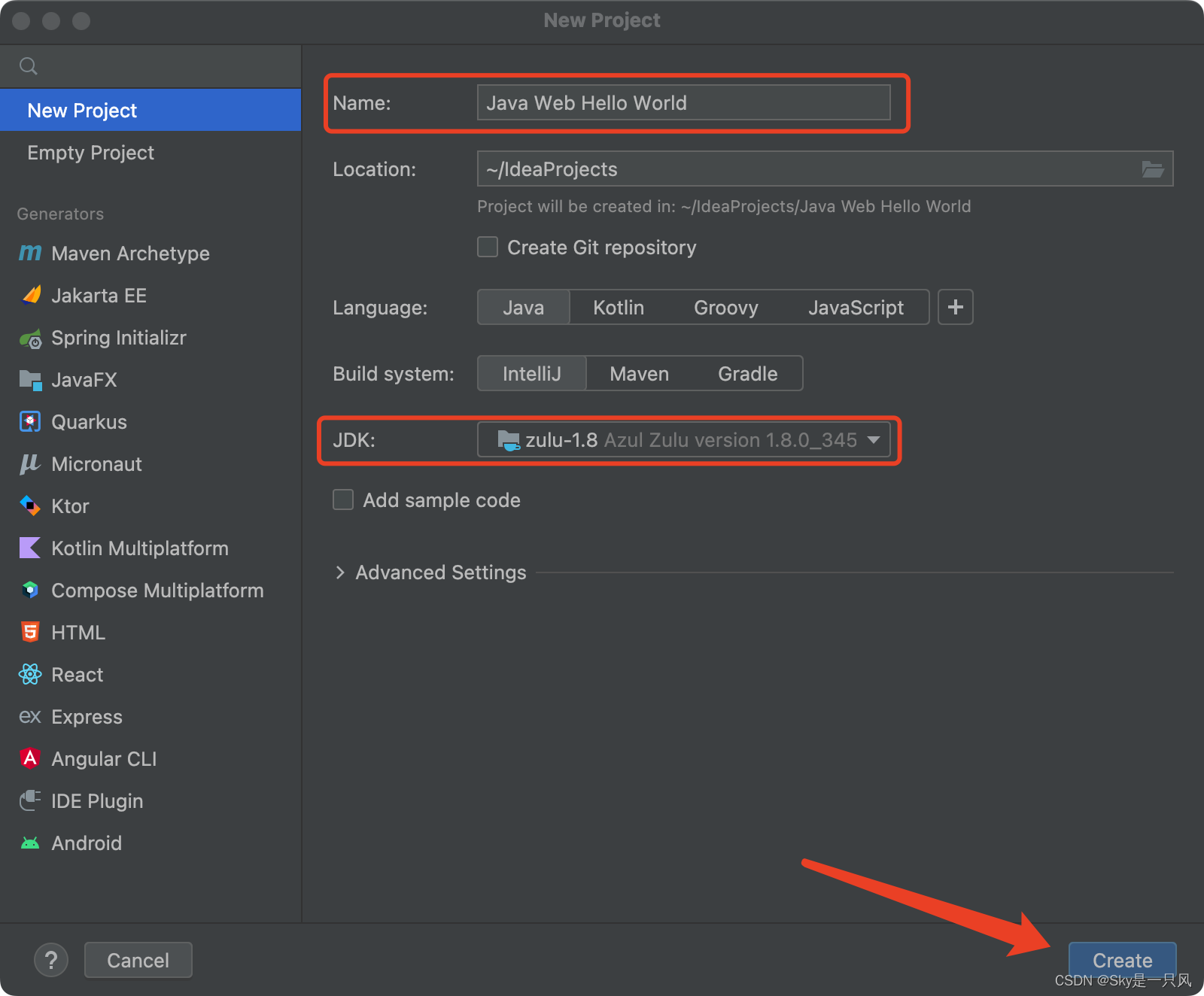The image size is (1204, 996).
Task: Click the Maven Archetype generator icon
Action: click(30, 253)
